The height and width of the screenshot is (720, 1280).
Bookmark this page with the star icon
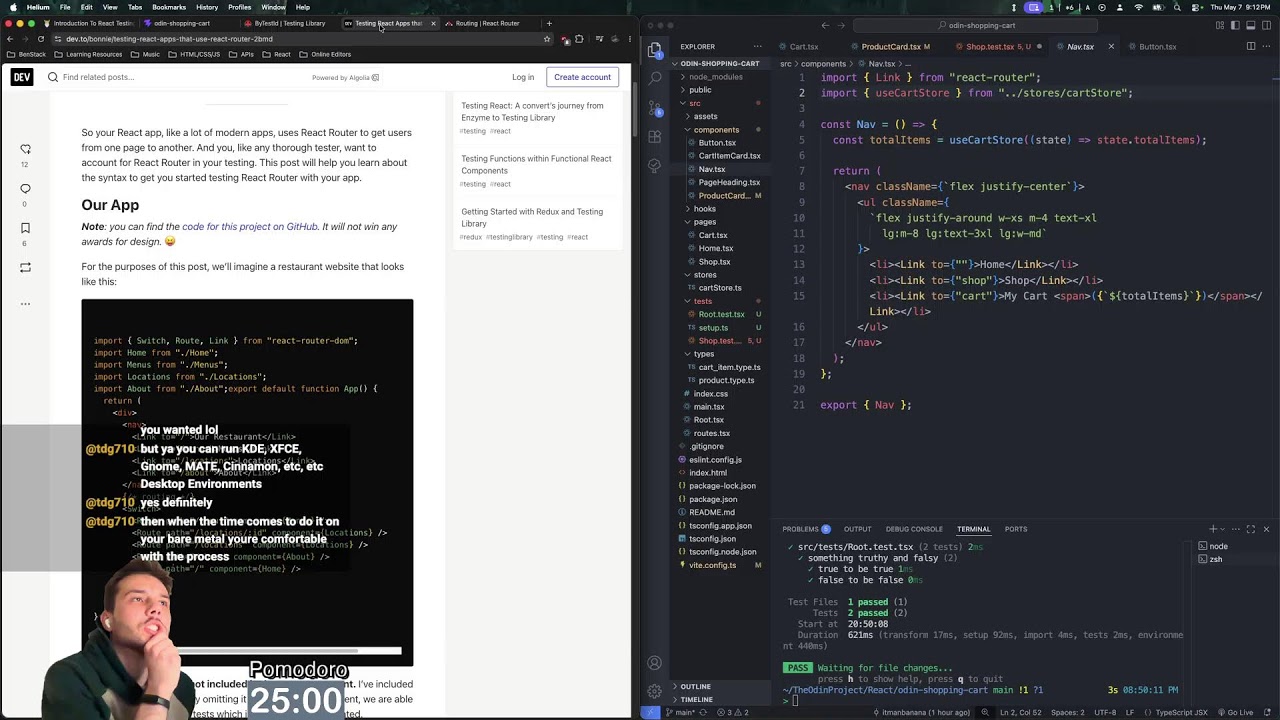tap(547, 39)
